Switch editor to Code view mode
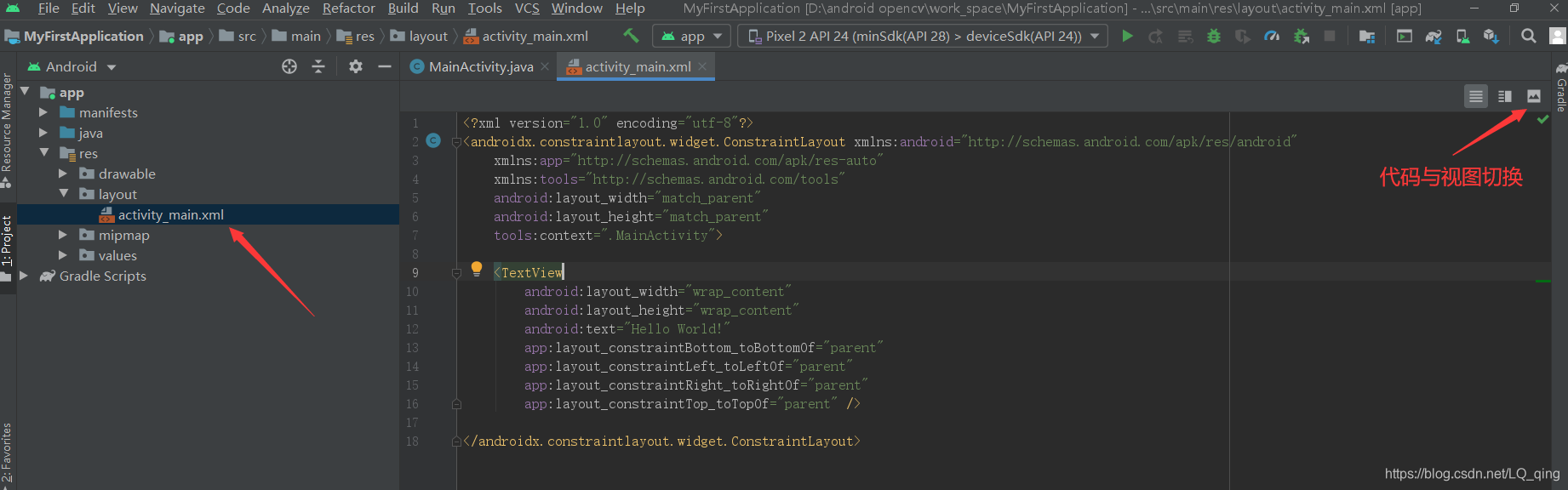1568x490 pixels. 1476,96
